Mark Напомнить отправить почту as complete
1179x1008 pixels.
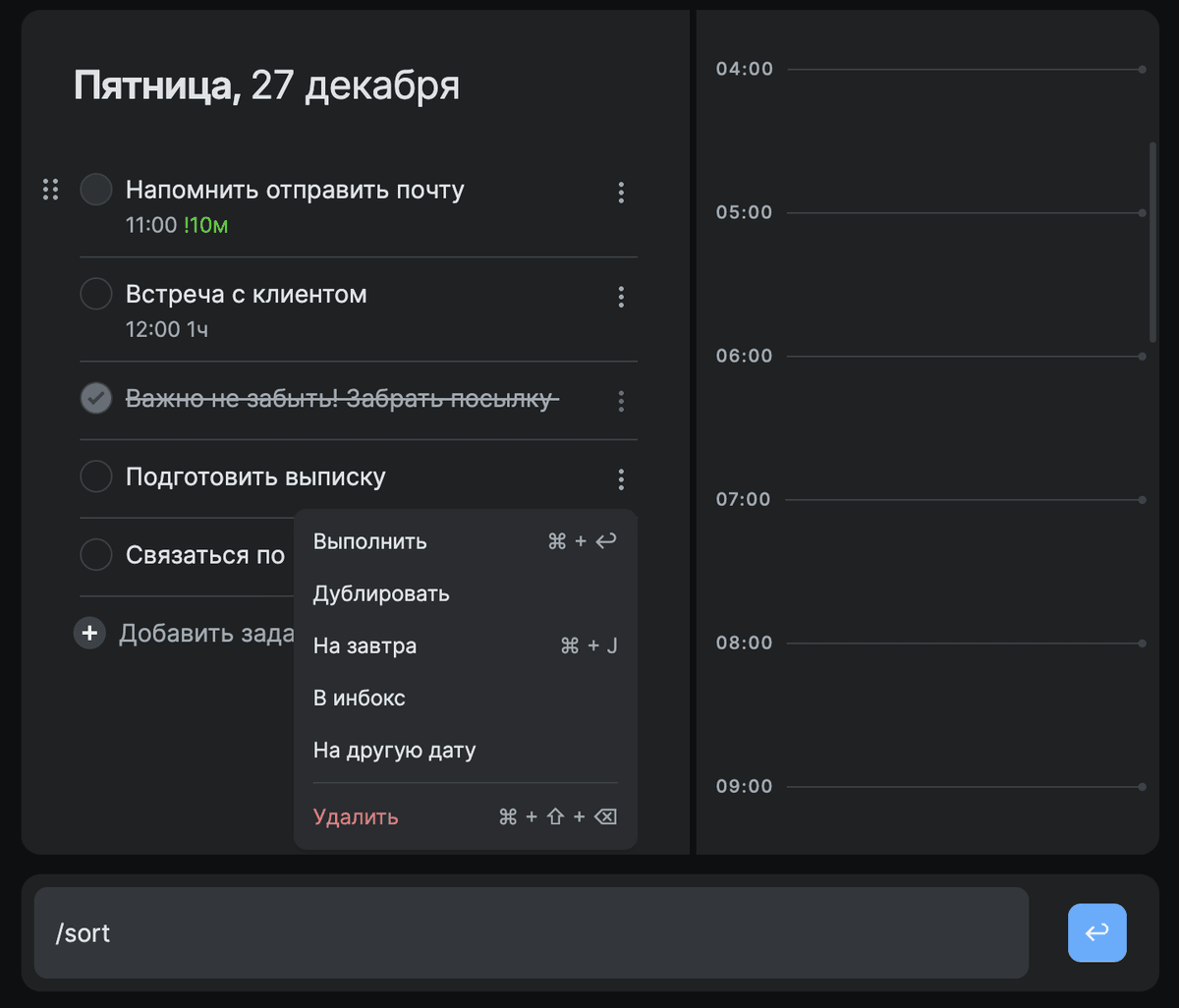pos(95,189)
